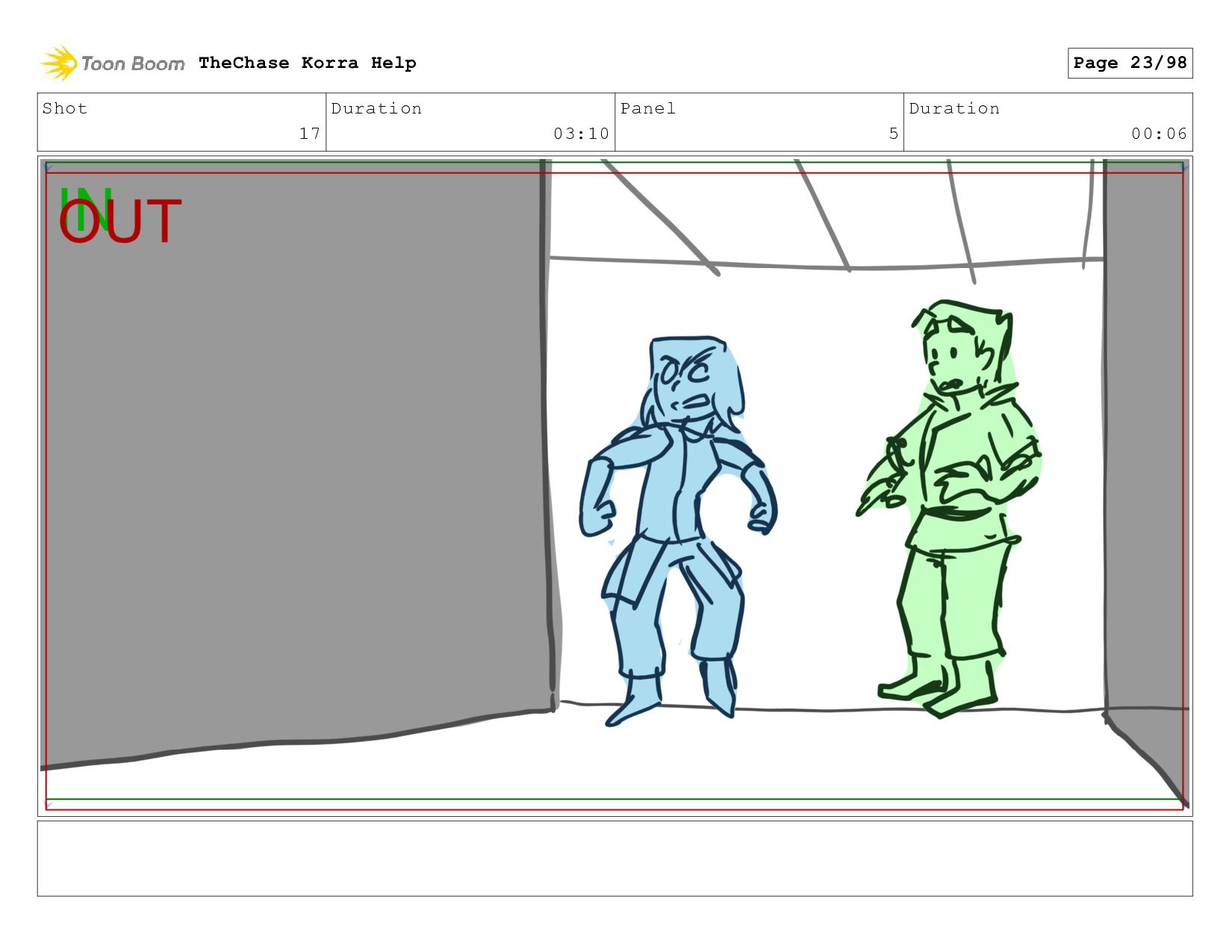Screen dimensions: 1232x952
Task: Click the empty notes box below the panel
Action: (615, 859)
